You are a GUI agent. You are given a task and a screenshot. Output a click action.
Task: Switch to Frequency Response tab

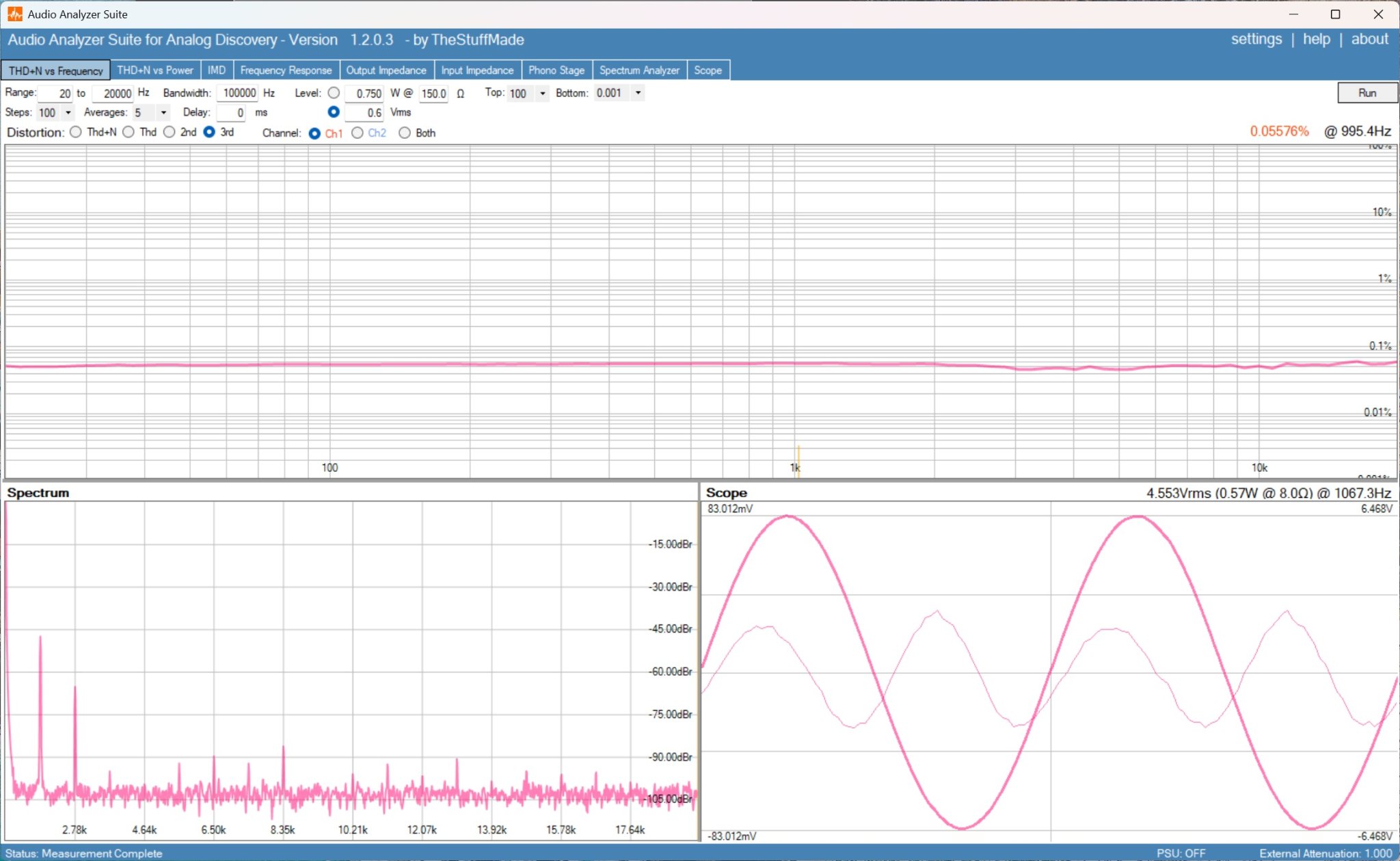(286, 70)
